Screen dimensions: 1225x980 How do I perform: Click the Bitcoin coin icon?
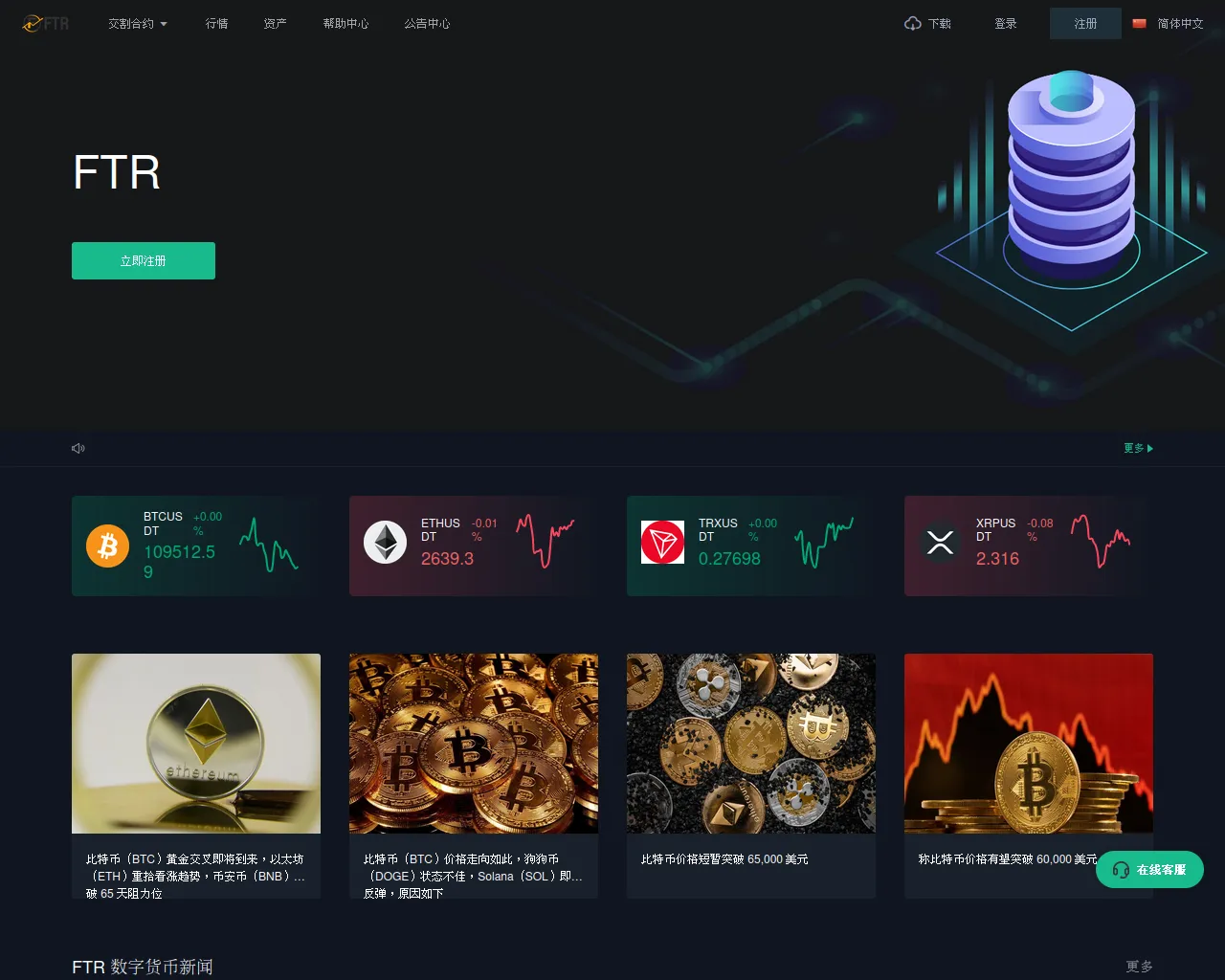(x=107, y=546)
